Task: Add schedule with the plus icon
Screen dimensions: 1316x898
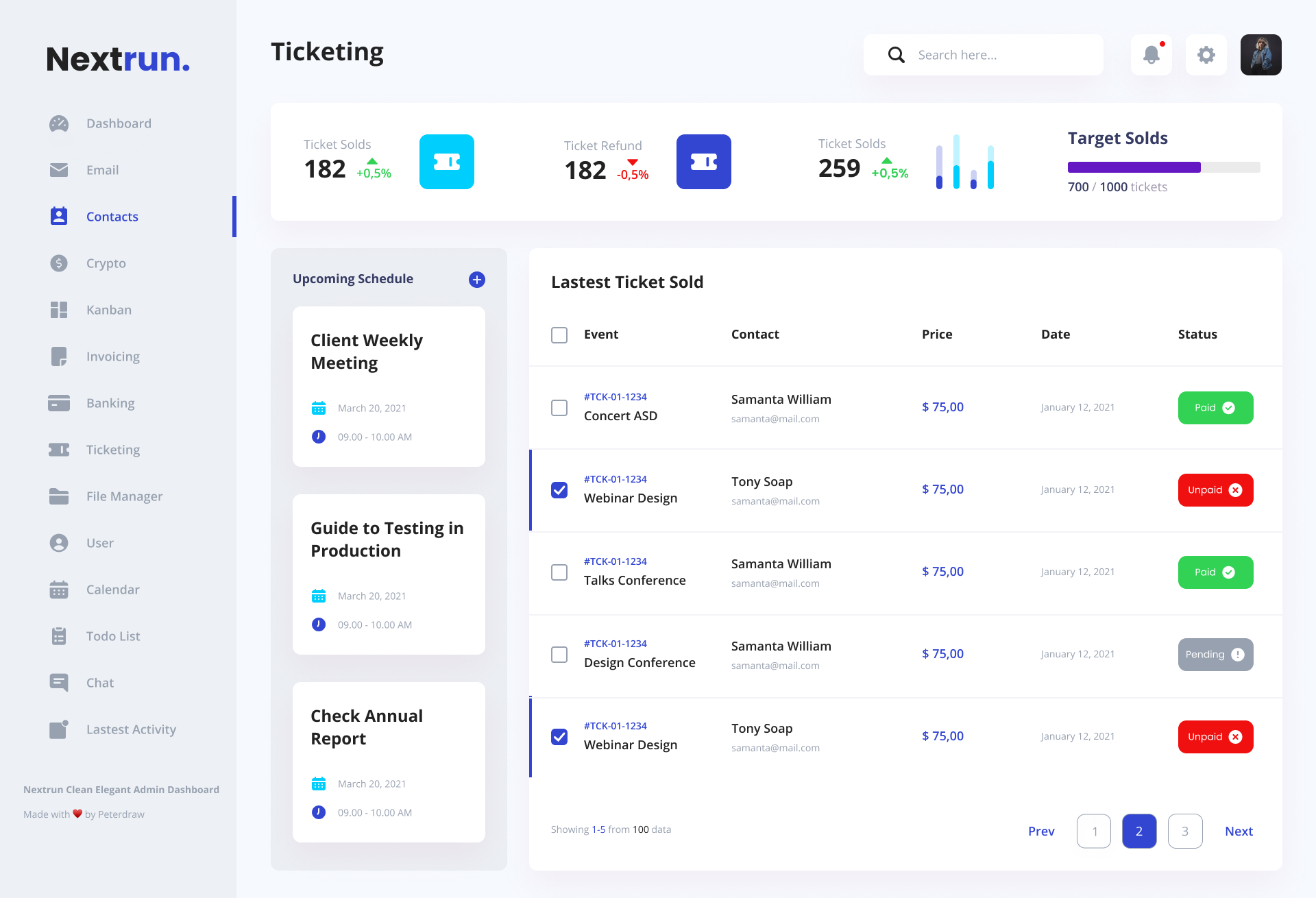Action: coord(477,280)
